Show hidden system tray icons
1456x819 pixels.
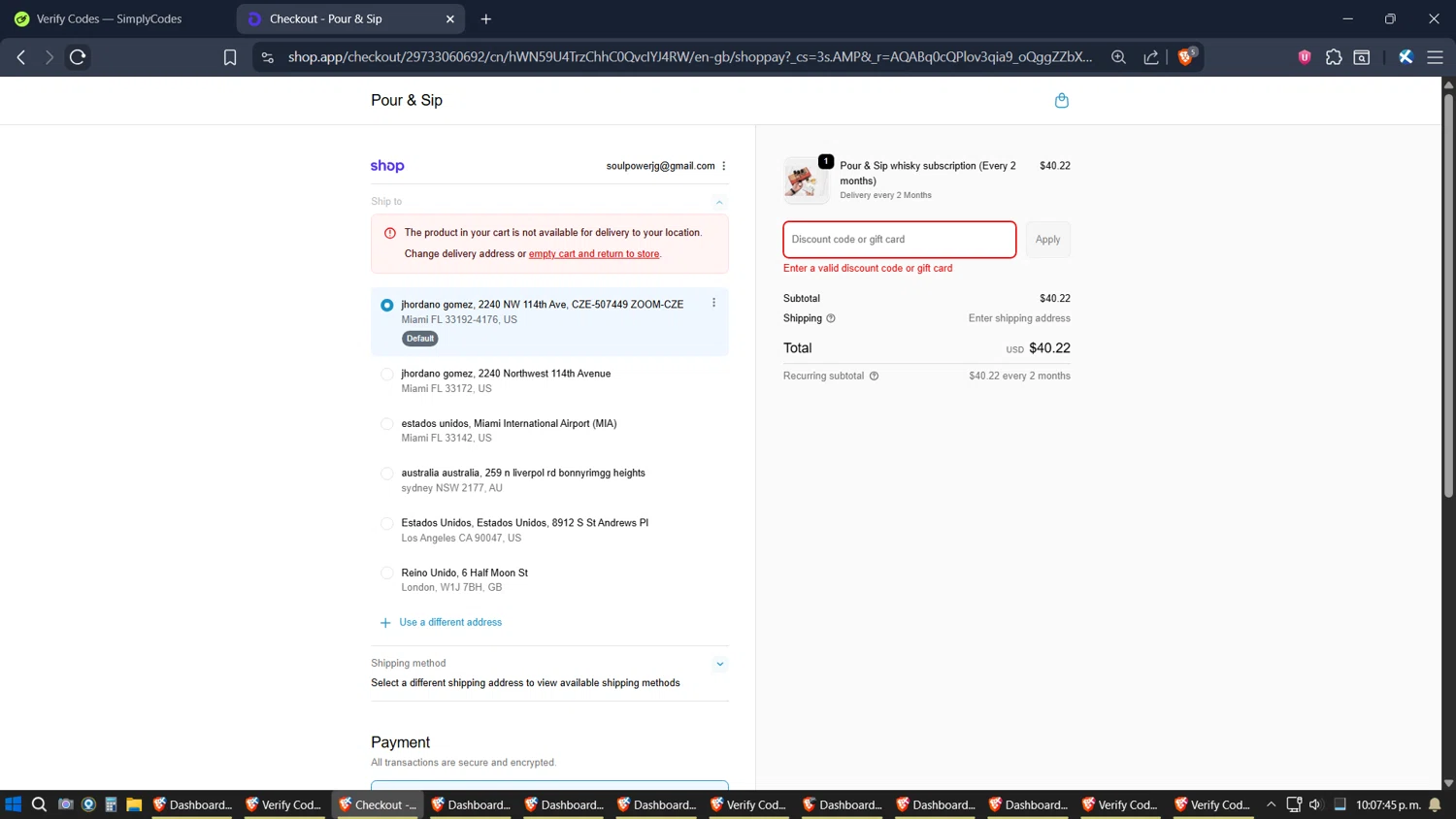tap(1271, 804)
